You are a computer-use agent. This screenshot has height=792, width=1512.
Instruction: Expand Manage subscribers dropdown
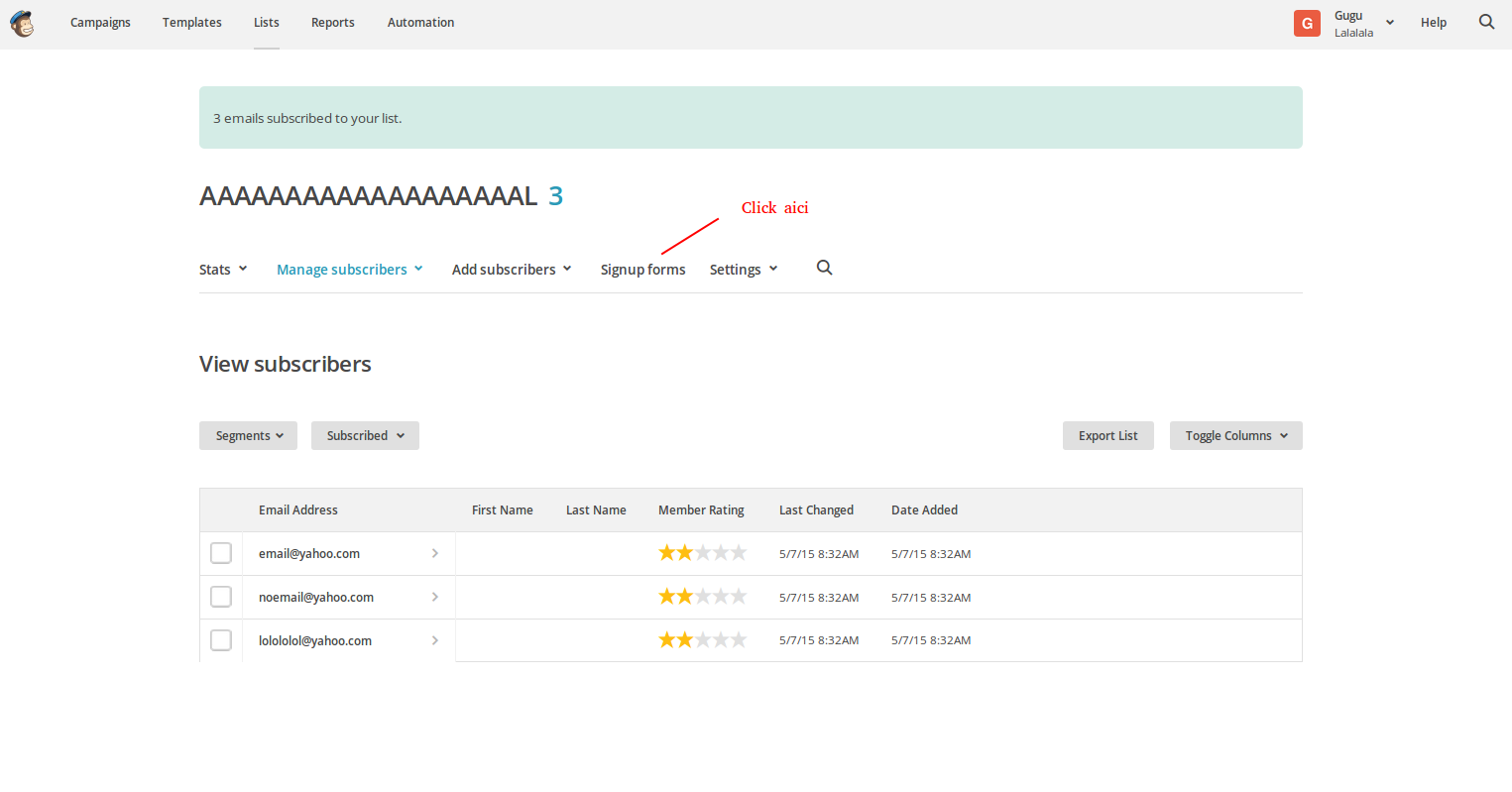[x=350, y=270]
